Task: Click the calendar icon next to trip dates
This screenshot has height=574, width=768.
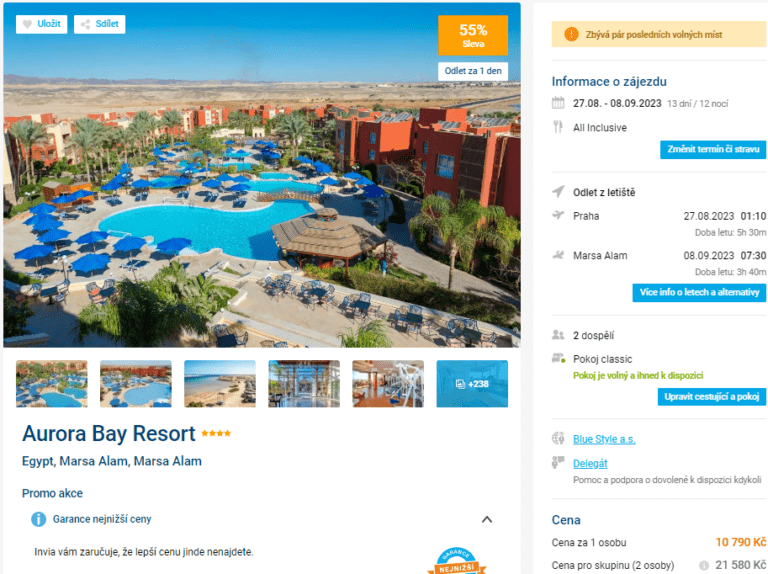Action: tap(558, 103)
